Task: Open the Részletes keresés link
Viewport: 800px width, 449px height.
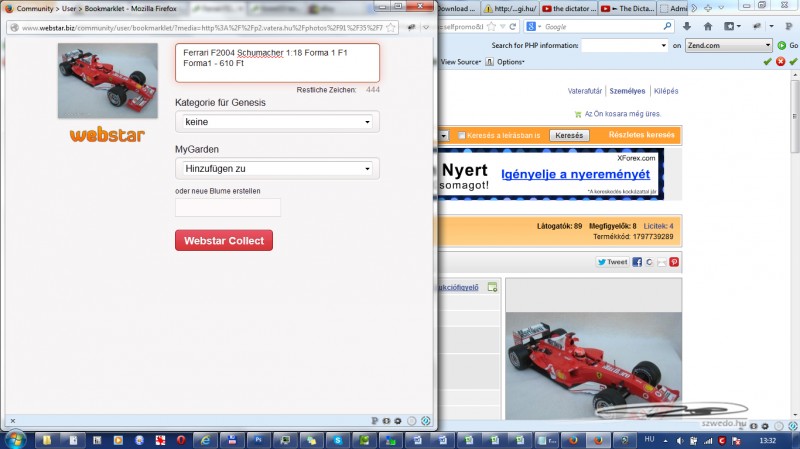Action: (x=641, y=135)
